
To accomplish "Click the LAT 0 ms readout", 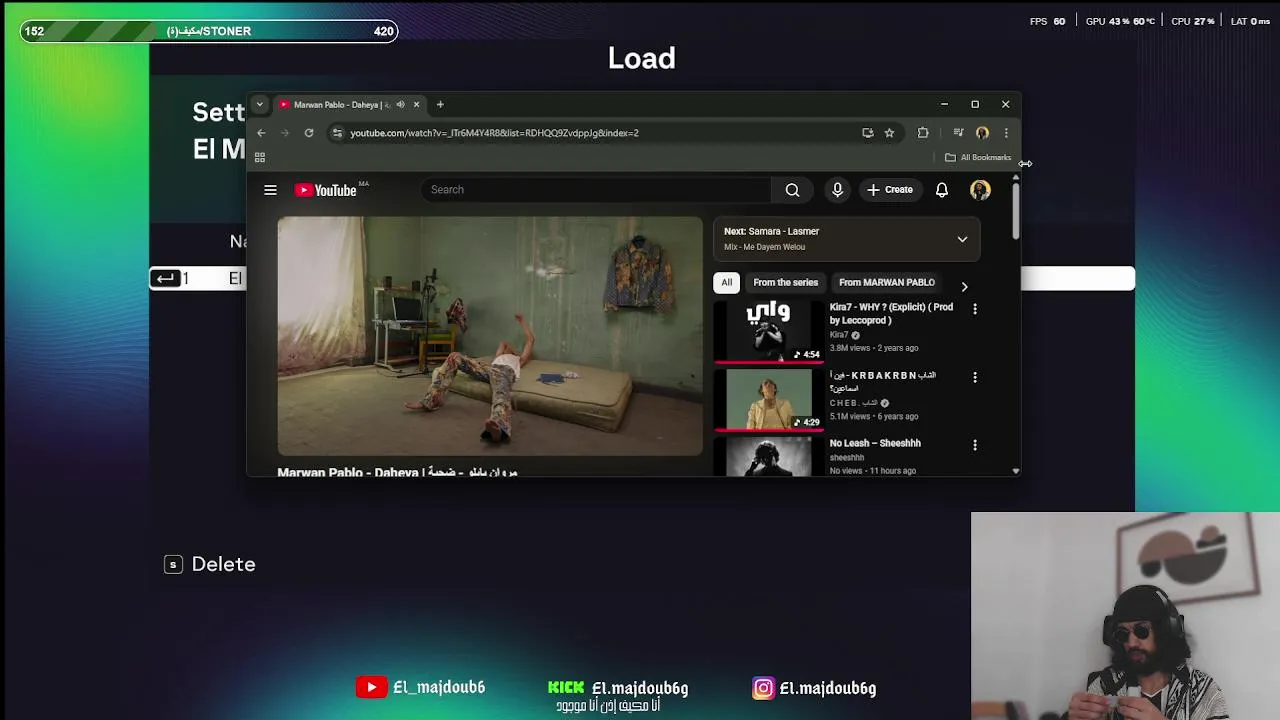I will click(1250, 21).
